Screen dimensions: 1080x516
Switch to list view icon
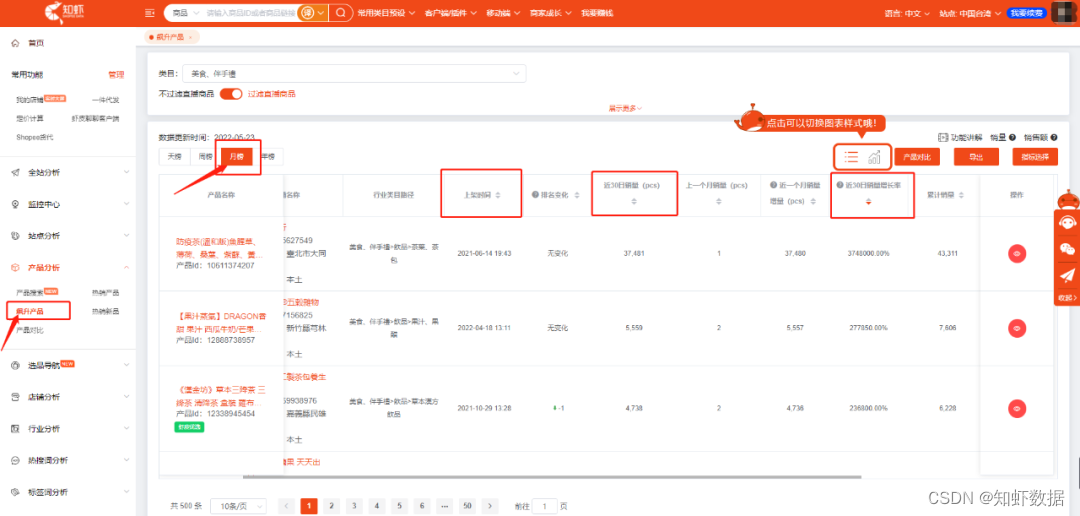tap(851, 157)
